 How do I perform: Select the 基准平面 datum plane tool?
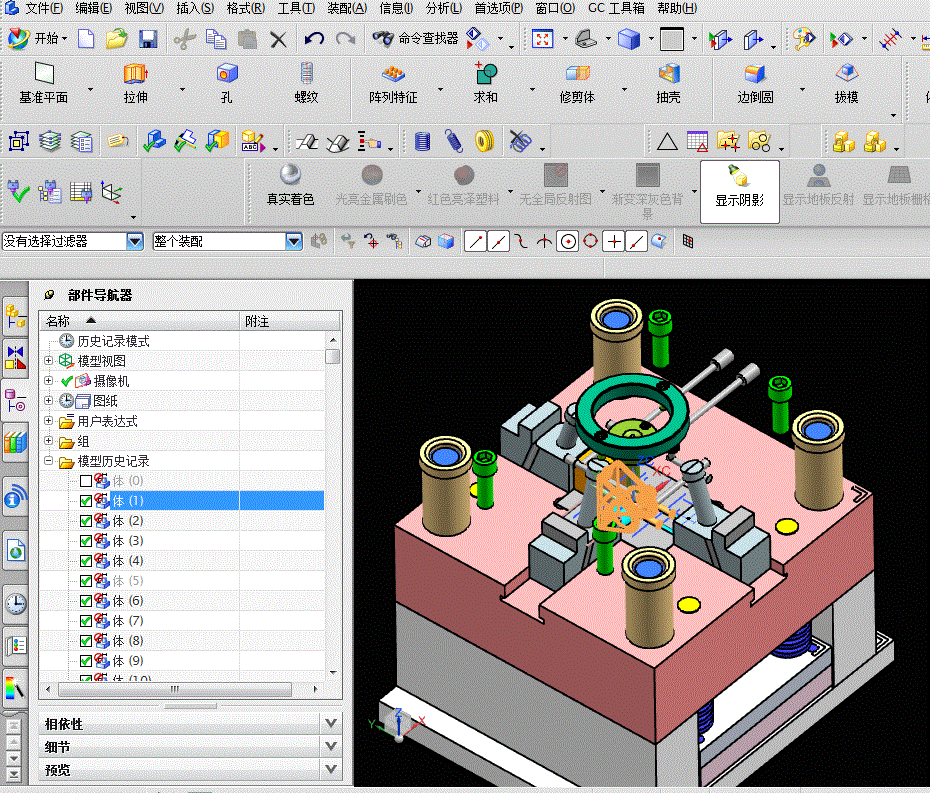click(x=44, y=83)
